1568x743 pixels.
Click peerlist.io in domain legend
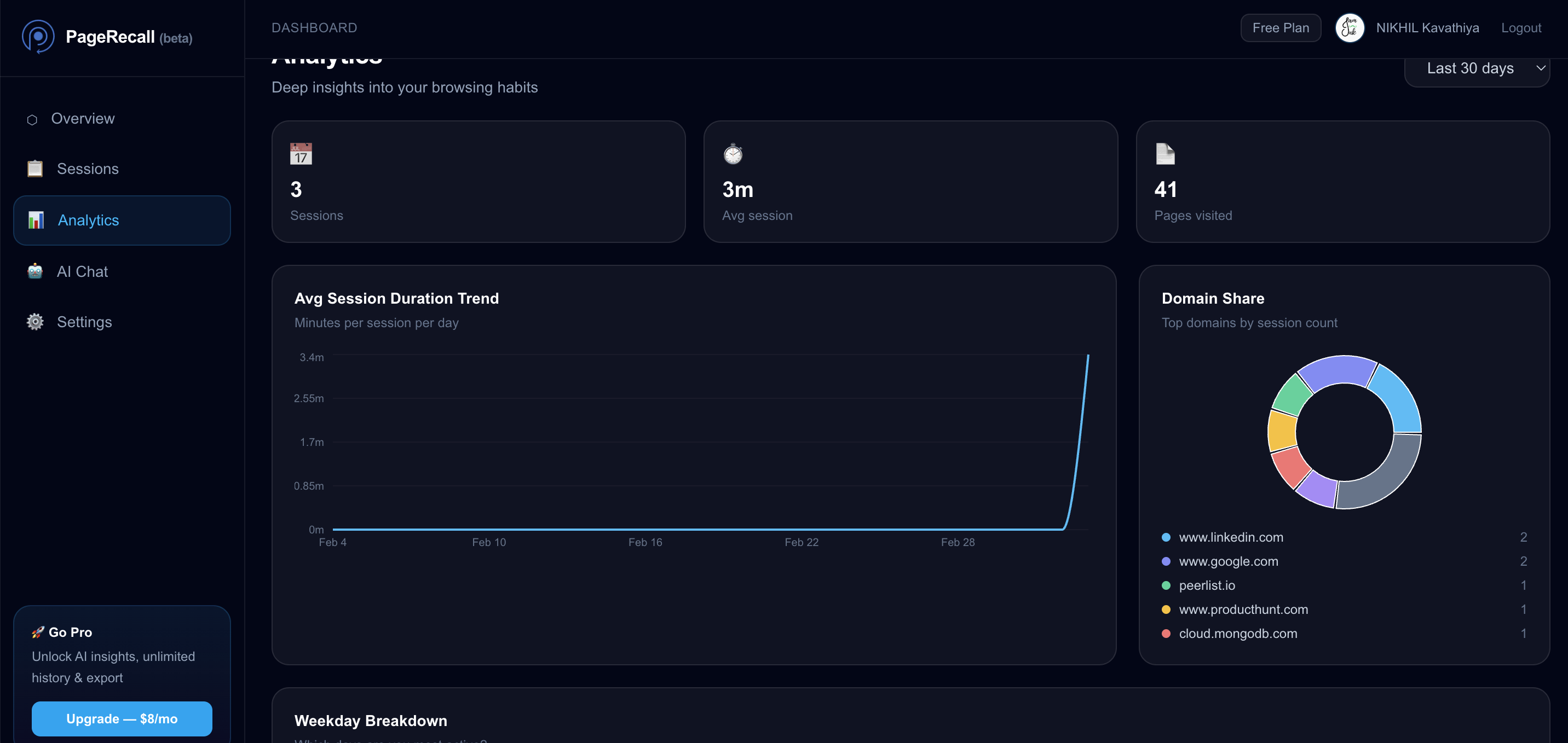pyautogui.click(x=1207, y=585)
